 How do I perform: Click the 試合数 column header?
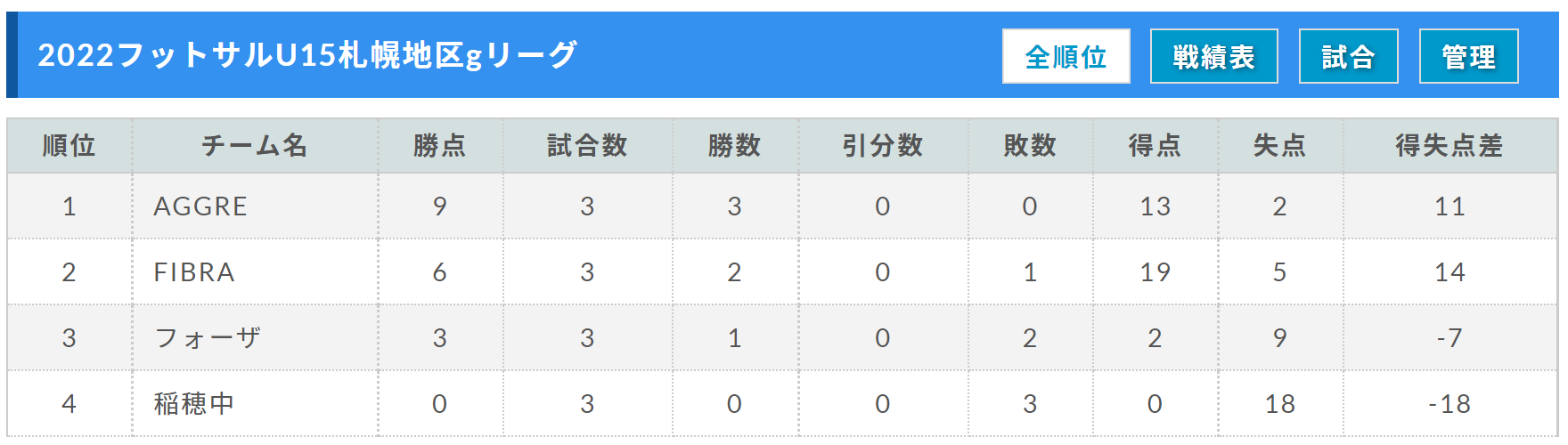[587, 145]
